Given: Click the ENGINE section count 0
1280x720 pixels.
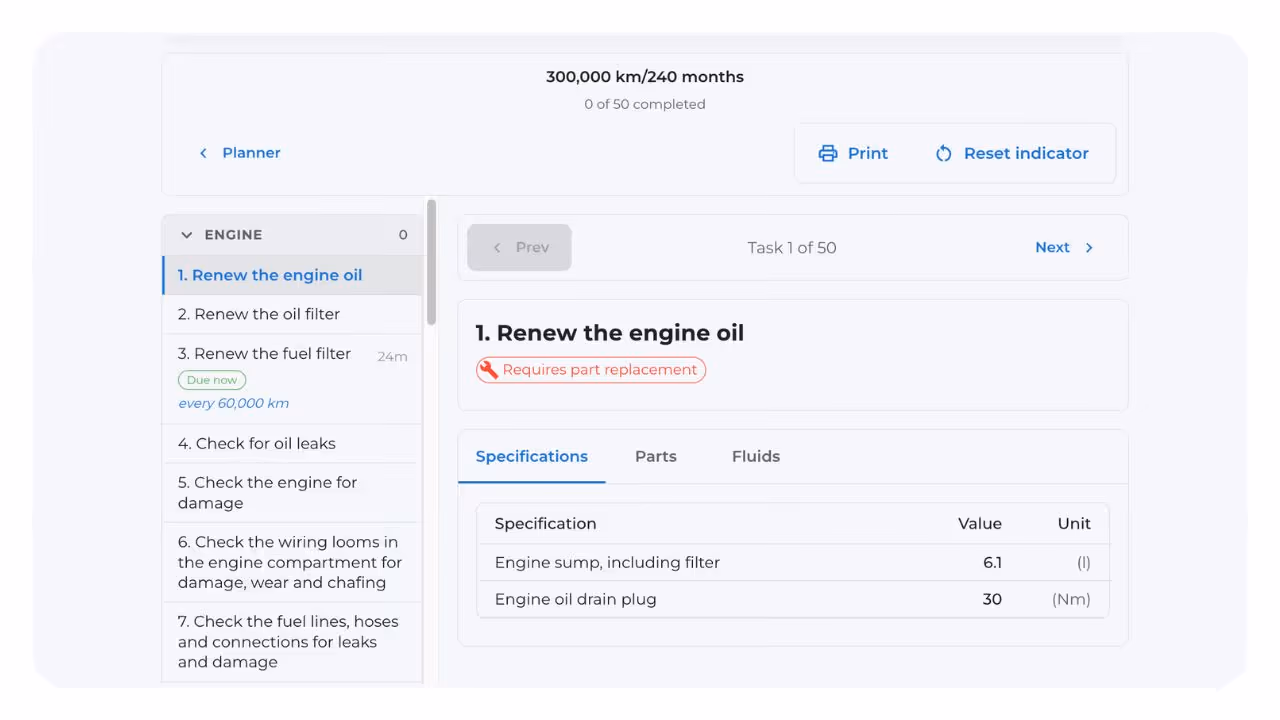Looking at the screenshot, I should click(403, 235).
